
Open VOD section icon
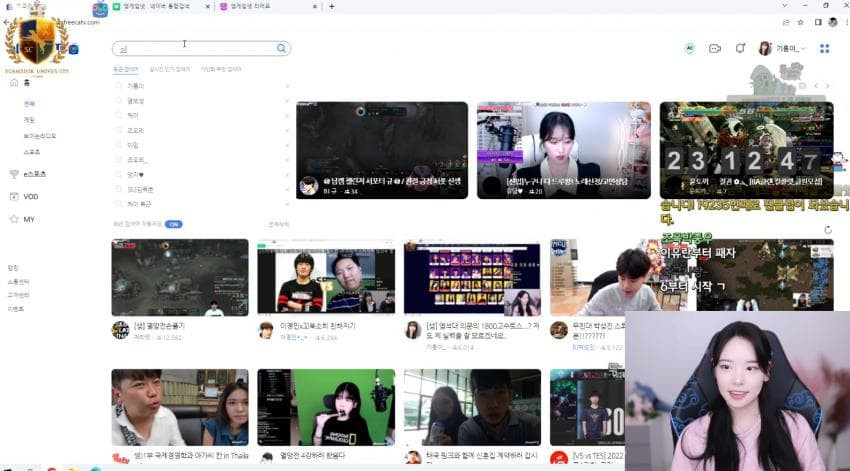[14, 196]
